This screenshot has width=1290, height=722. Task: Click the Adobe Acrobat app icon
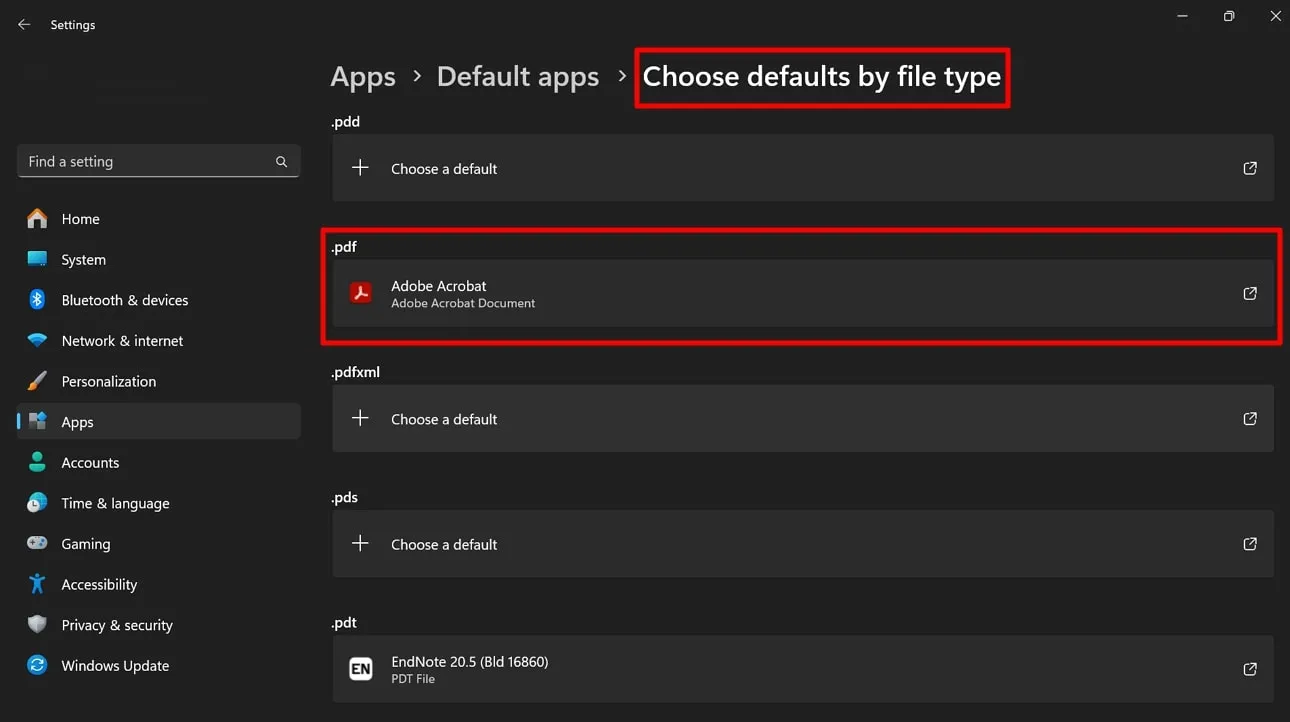[x=360, y=293]
